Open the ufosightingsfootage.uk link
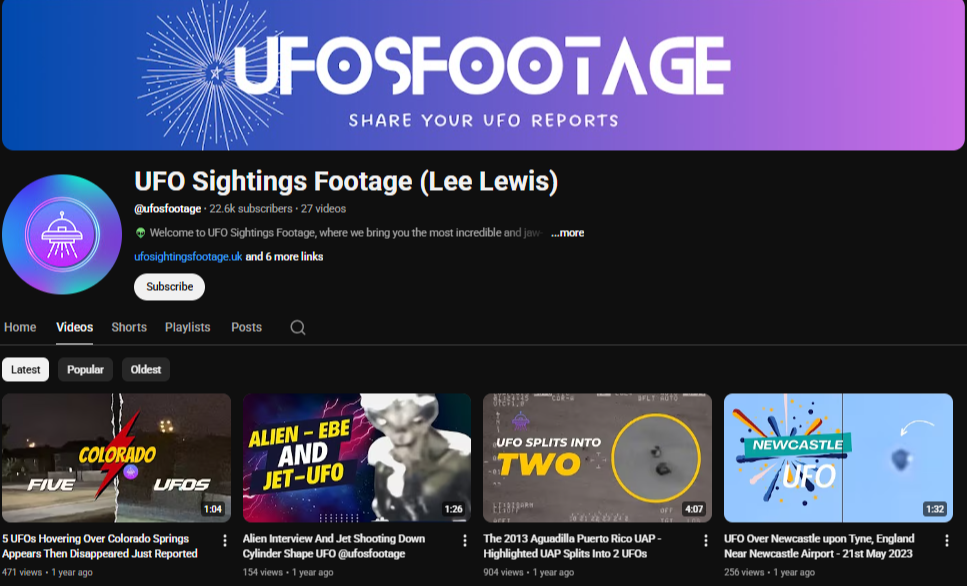The image size is (967, 586). [x=188, y=257]
